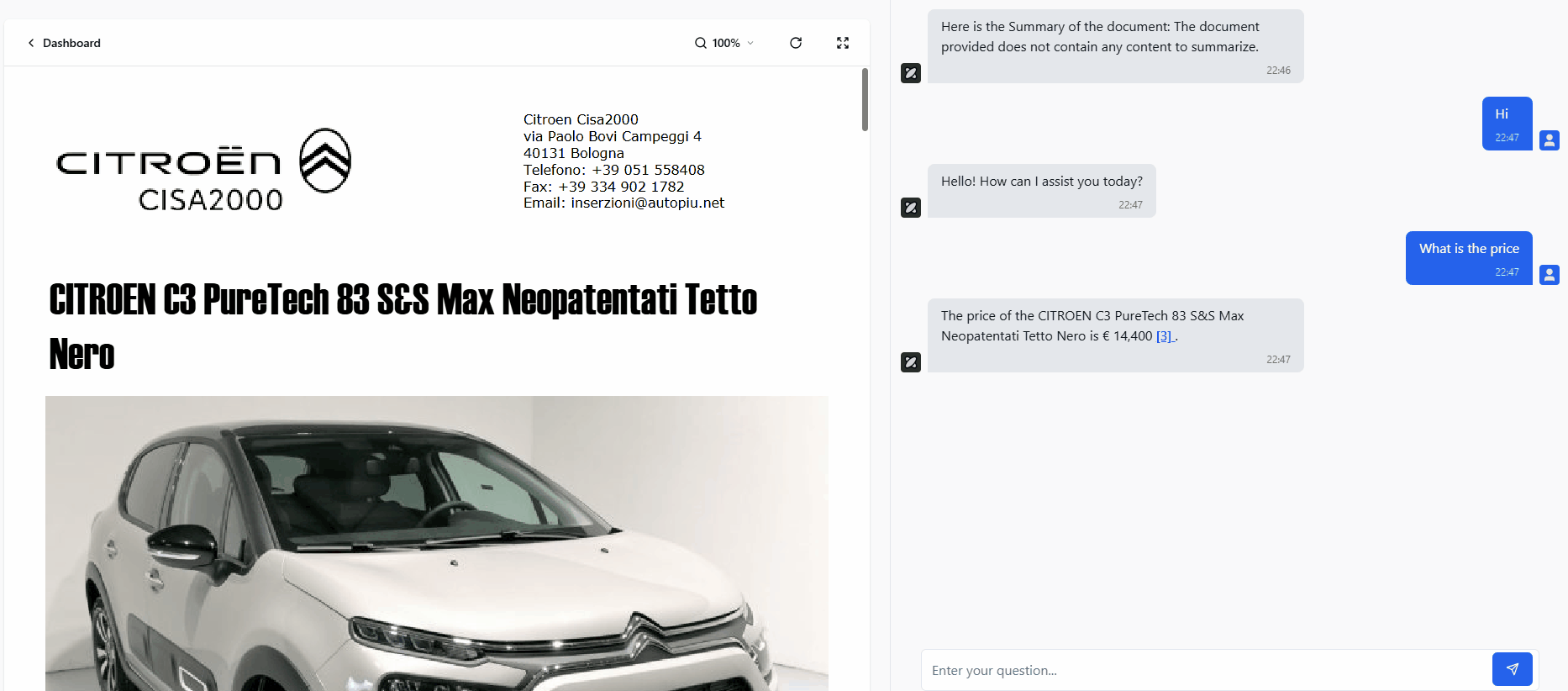The image size is (1568, 691).
Task: Click the bot avatar beside the summary message
Action: pos(911,73)
